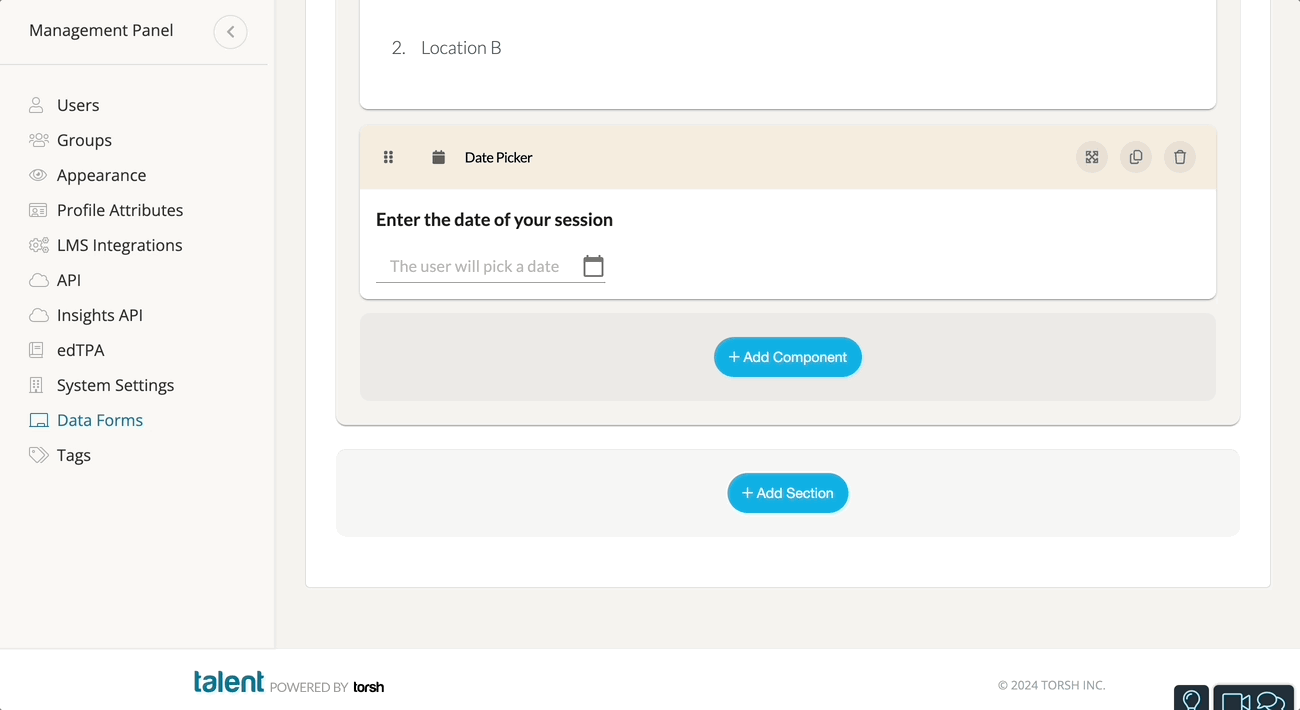
Task: Collapse the Management Panel sidebar
Action: pyautogui.click(x=230, y=32)
